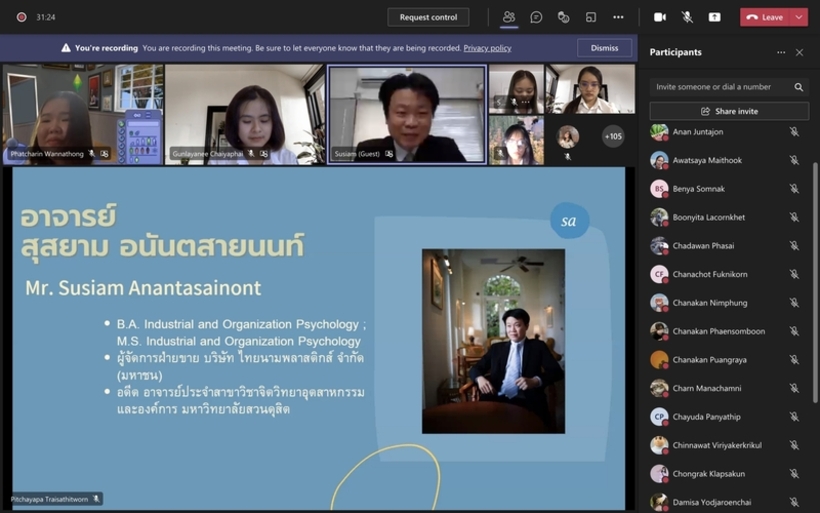Click the muted mic icon for Chanakan Puangraya
The height and width of the screenshot is (513, 820).
794,360
